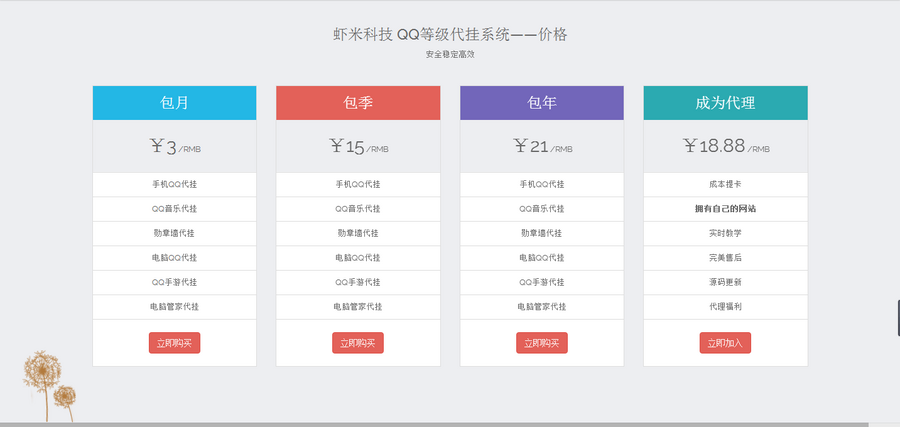
Task: Click 勋章墙代挂 row in 包年 card
Action: point(542,234)
